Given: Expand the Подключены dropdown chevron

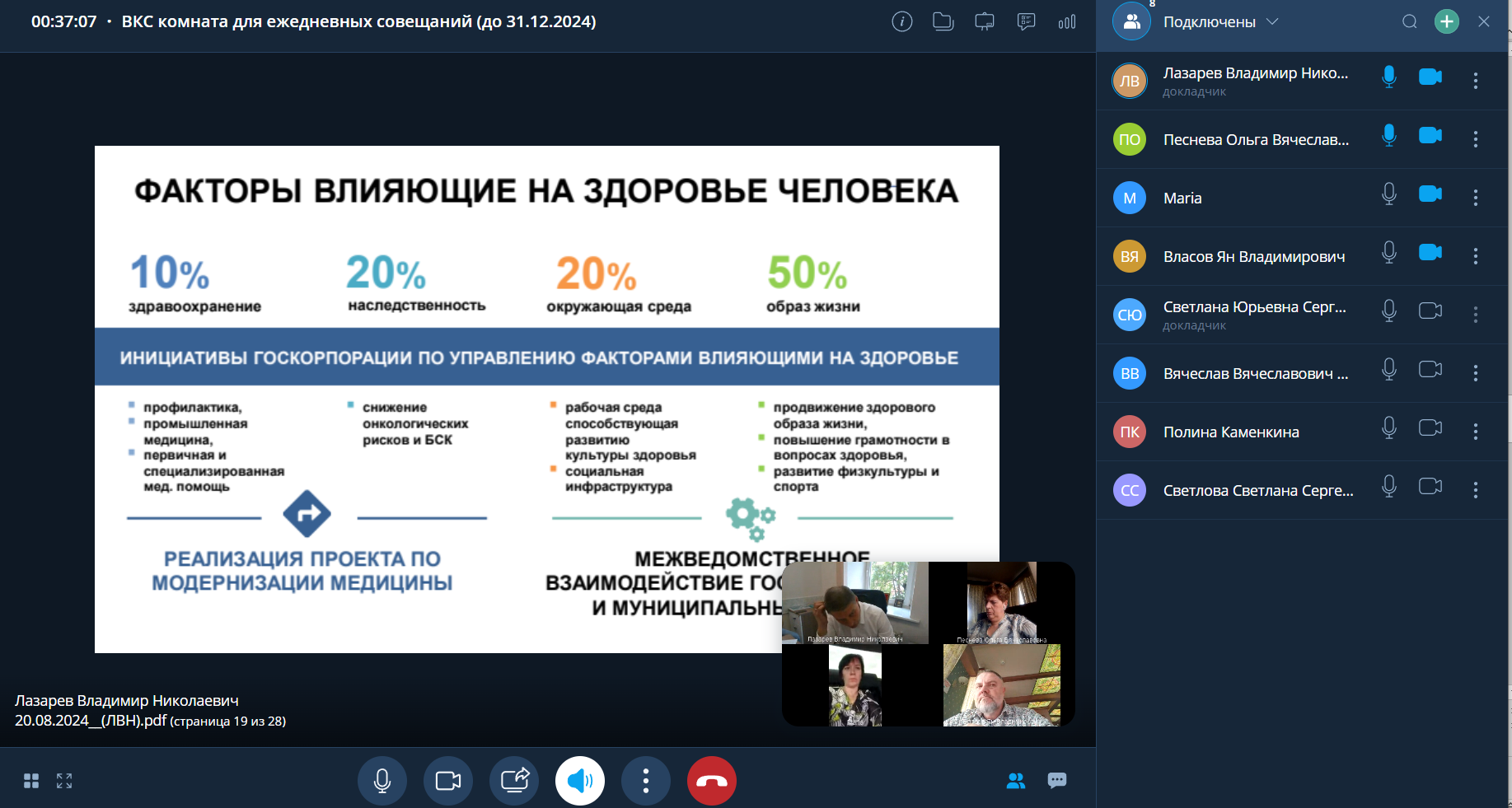Looking at the screenshot, I should pyautogui.click(x=1272, y=22).
